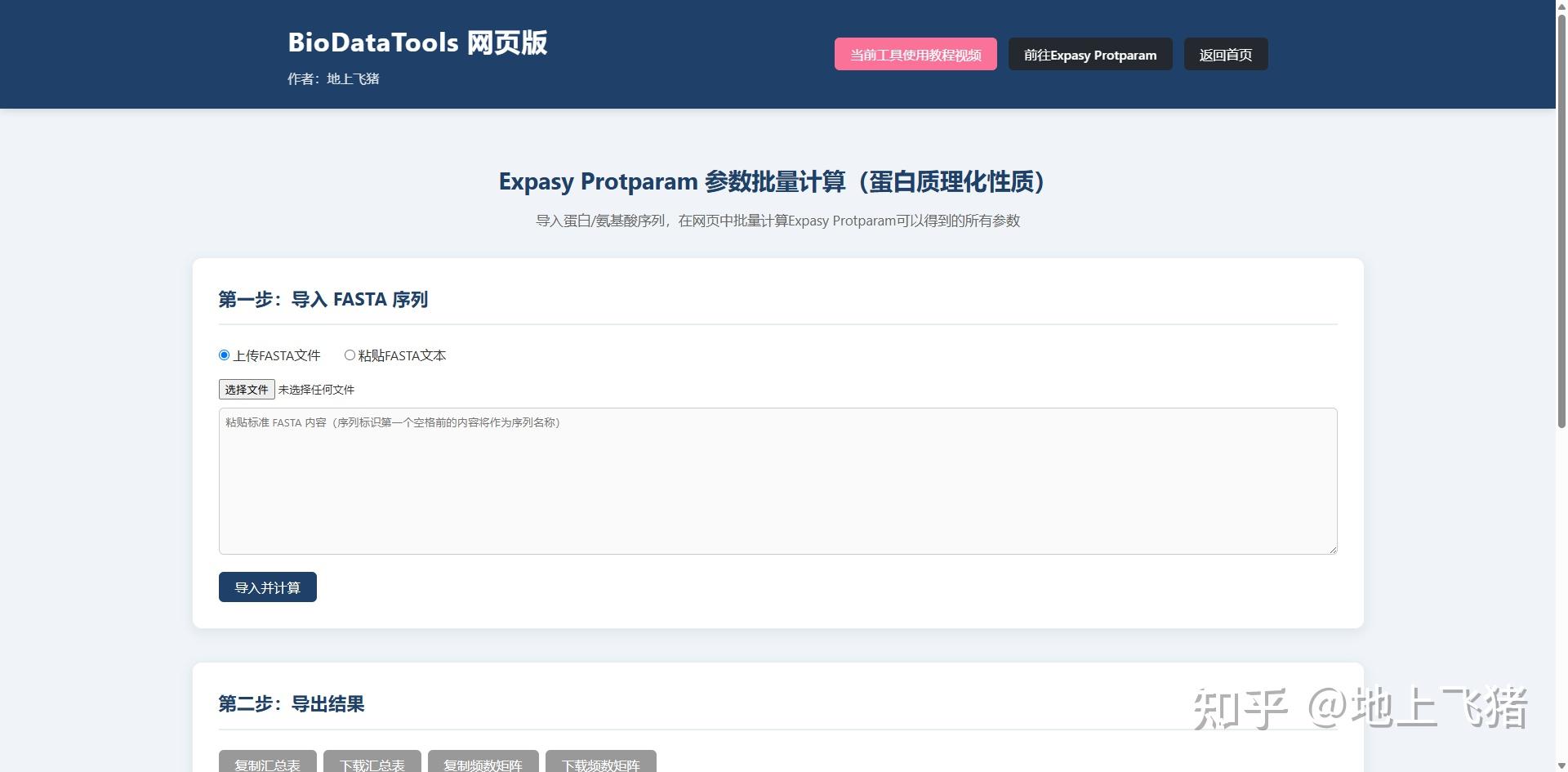Click the 第一步：导入 FASTA 序列 heading
Viewport: 1568px width, 772px height.
pos(323,299)
